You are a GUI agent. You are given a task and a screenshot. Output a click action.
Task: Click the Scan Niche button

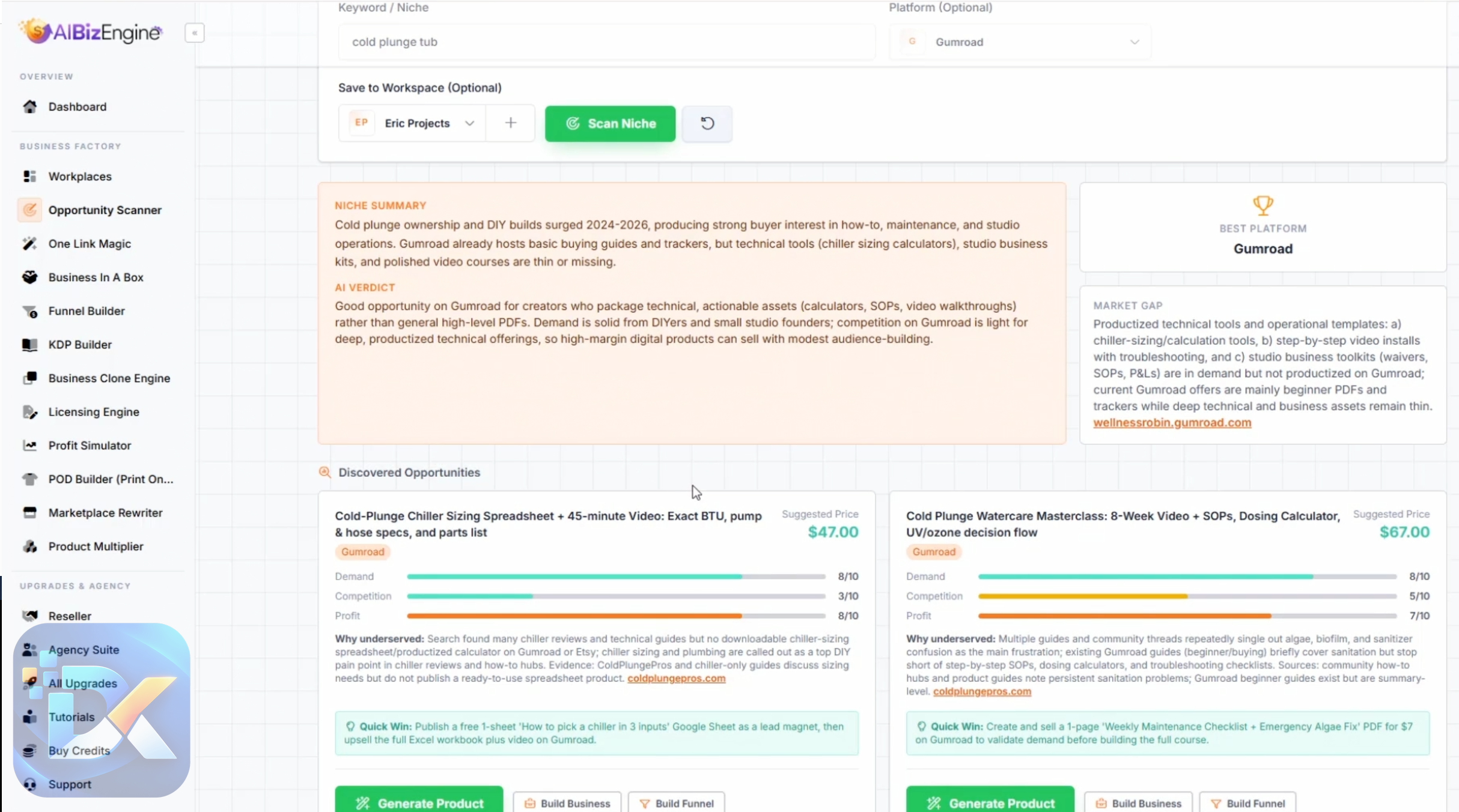pos(610,124)
